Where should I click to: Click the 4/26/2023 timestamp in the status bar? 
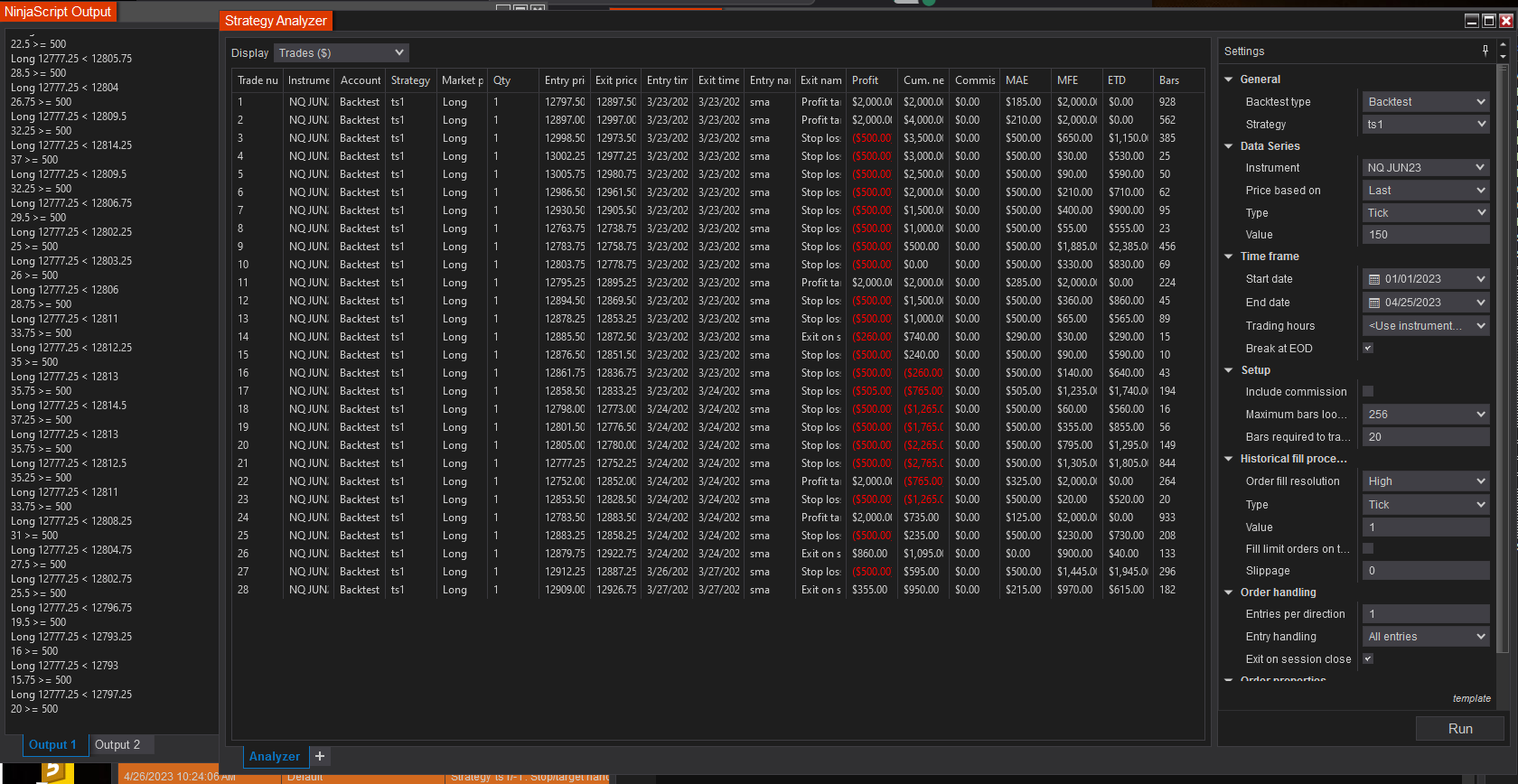(x=180, y=777)
